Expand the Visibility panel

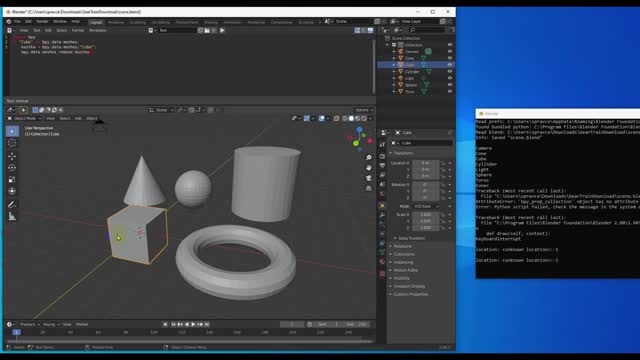(402, 278)
